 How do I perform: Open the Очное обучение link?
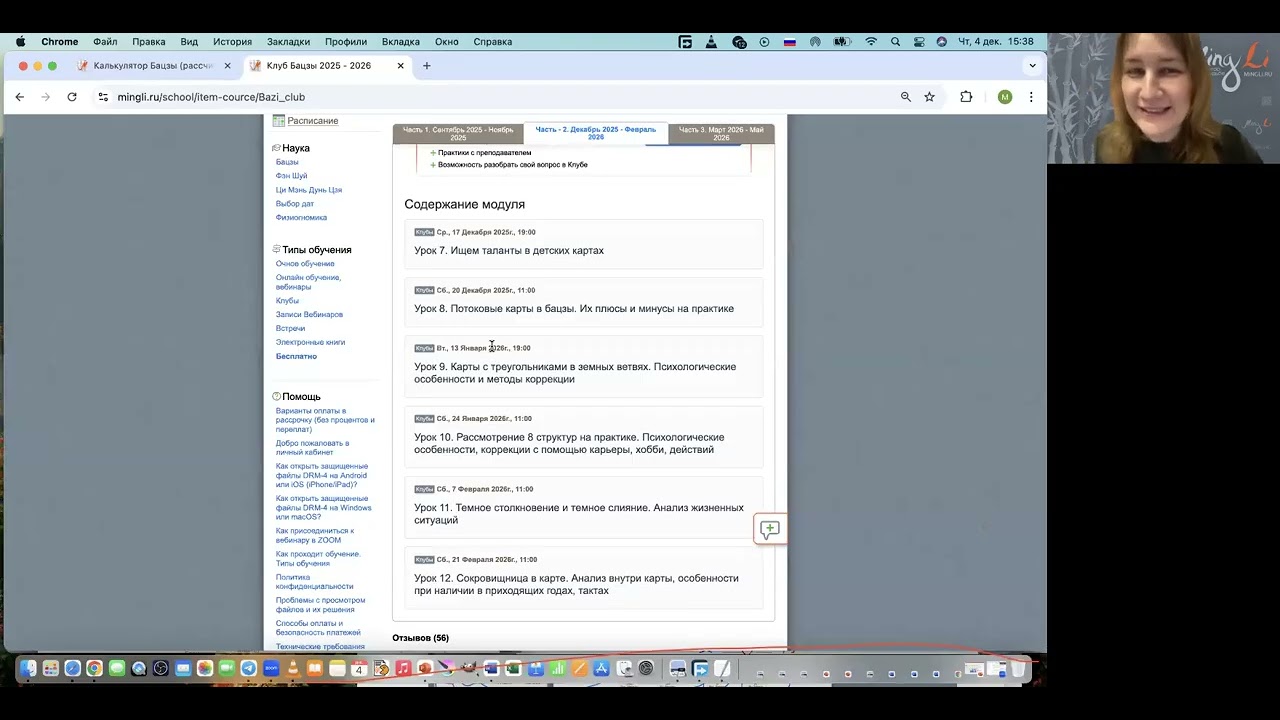[305, 264]
